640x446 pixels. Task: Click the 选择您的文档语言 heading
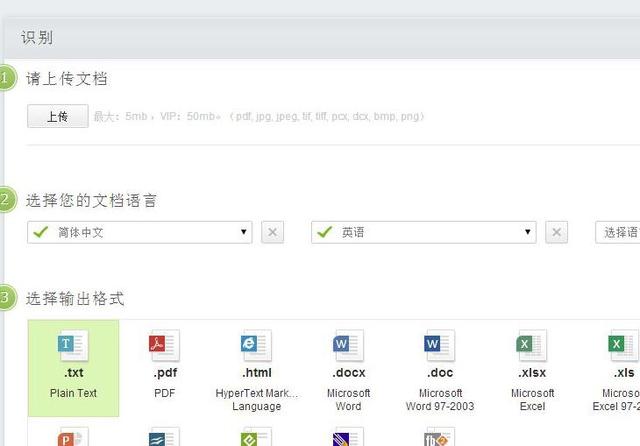(x=91, y=200)
